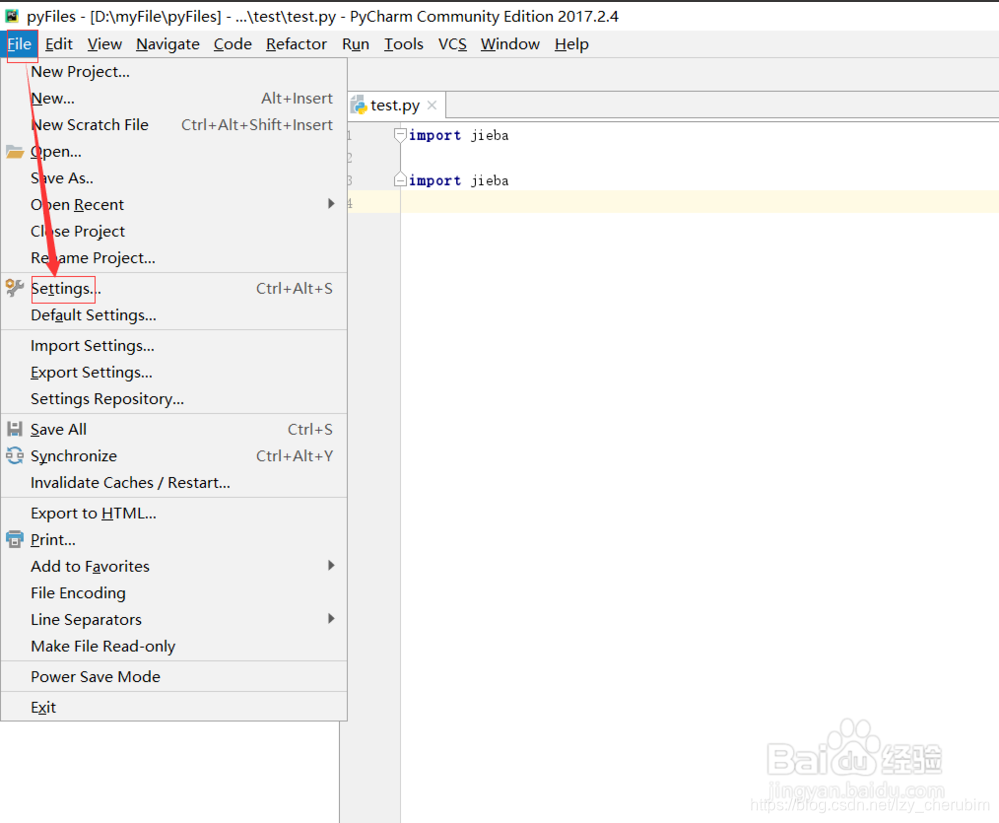Screen dimensions: 999x823
Task: Open the Run menu
Action: (x=356, y=44)
